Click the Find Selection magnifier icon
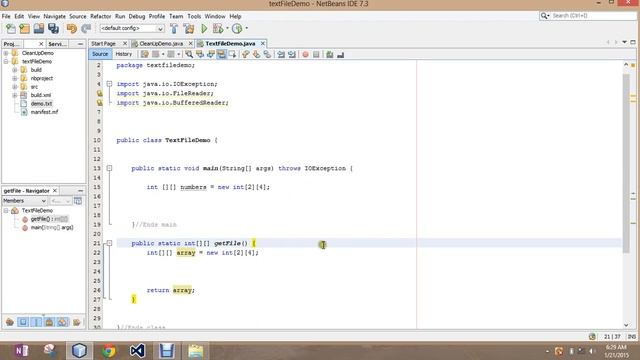This screenshot has width=640, height=360. [x=189, y=54]
